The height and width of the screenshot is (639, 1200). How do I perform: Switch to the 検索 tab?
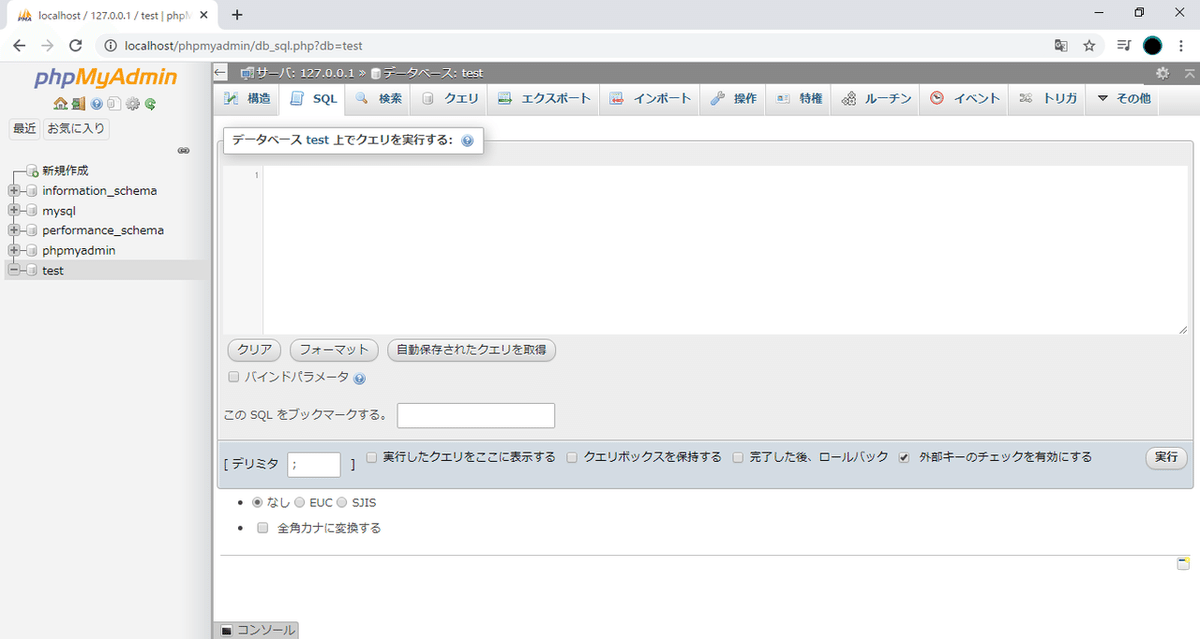(x=377, y=98)
